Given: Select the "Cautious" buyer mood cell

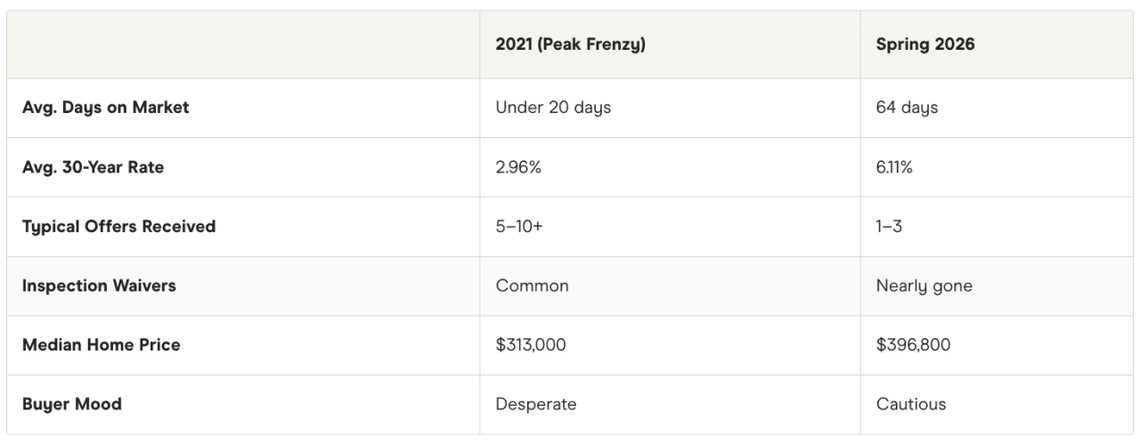Looking at the screenshot, I should click(911, 404).
